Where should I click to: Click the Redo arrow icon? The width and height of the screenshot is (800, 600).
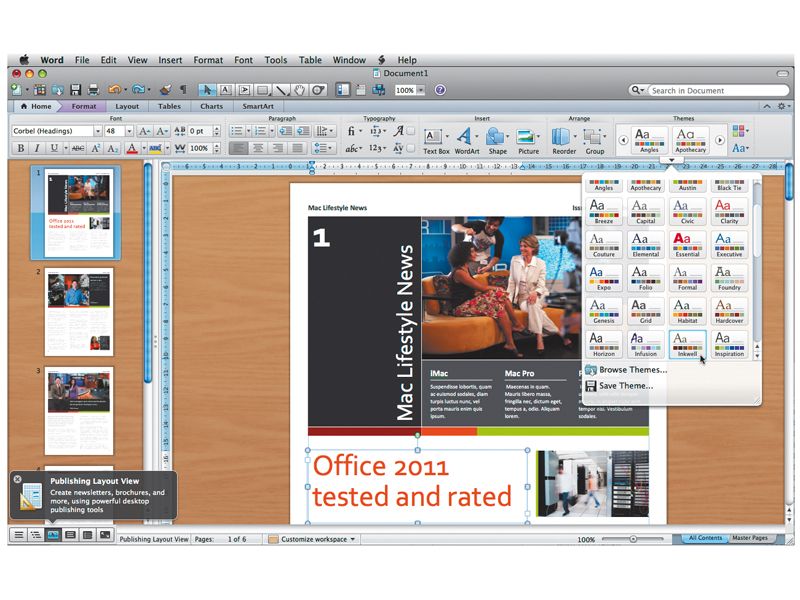click(138, 90)
